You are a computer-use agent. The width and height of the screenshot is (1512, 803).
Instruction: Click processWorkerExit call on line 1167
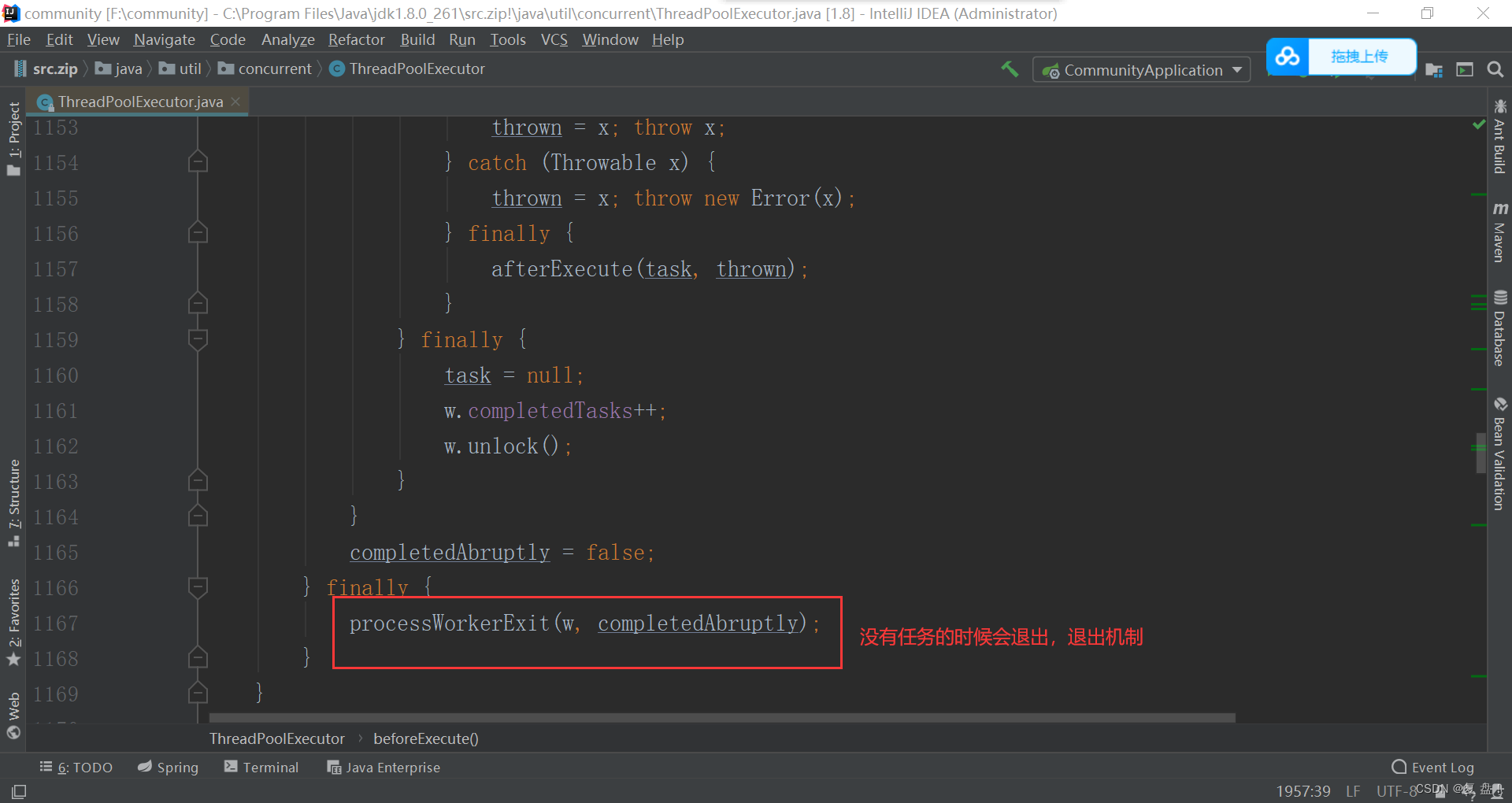pos(450,624)
